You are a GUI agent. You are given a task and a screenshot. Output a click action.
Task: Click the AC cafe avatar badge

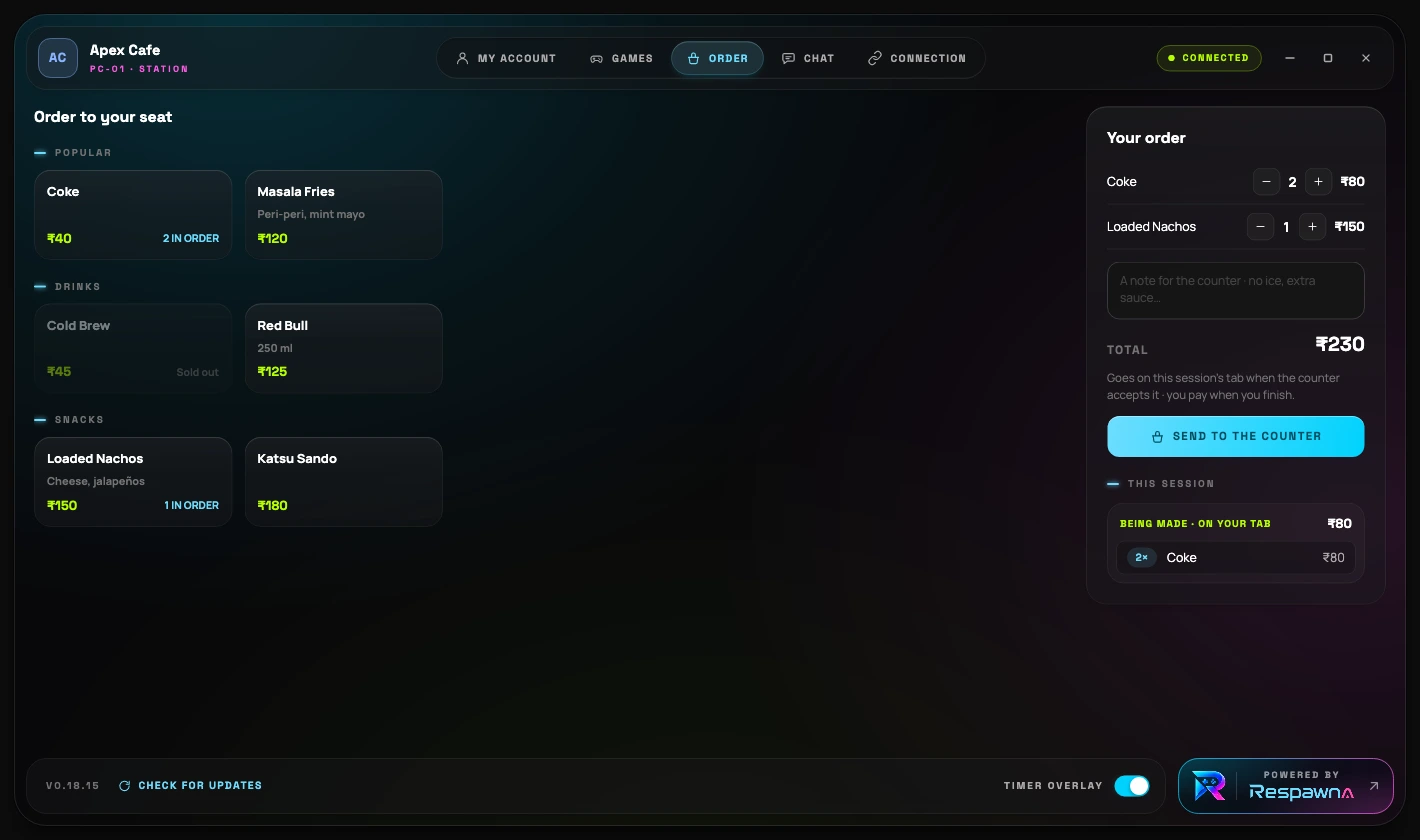(58, 58)
